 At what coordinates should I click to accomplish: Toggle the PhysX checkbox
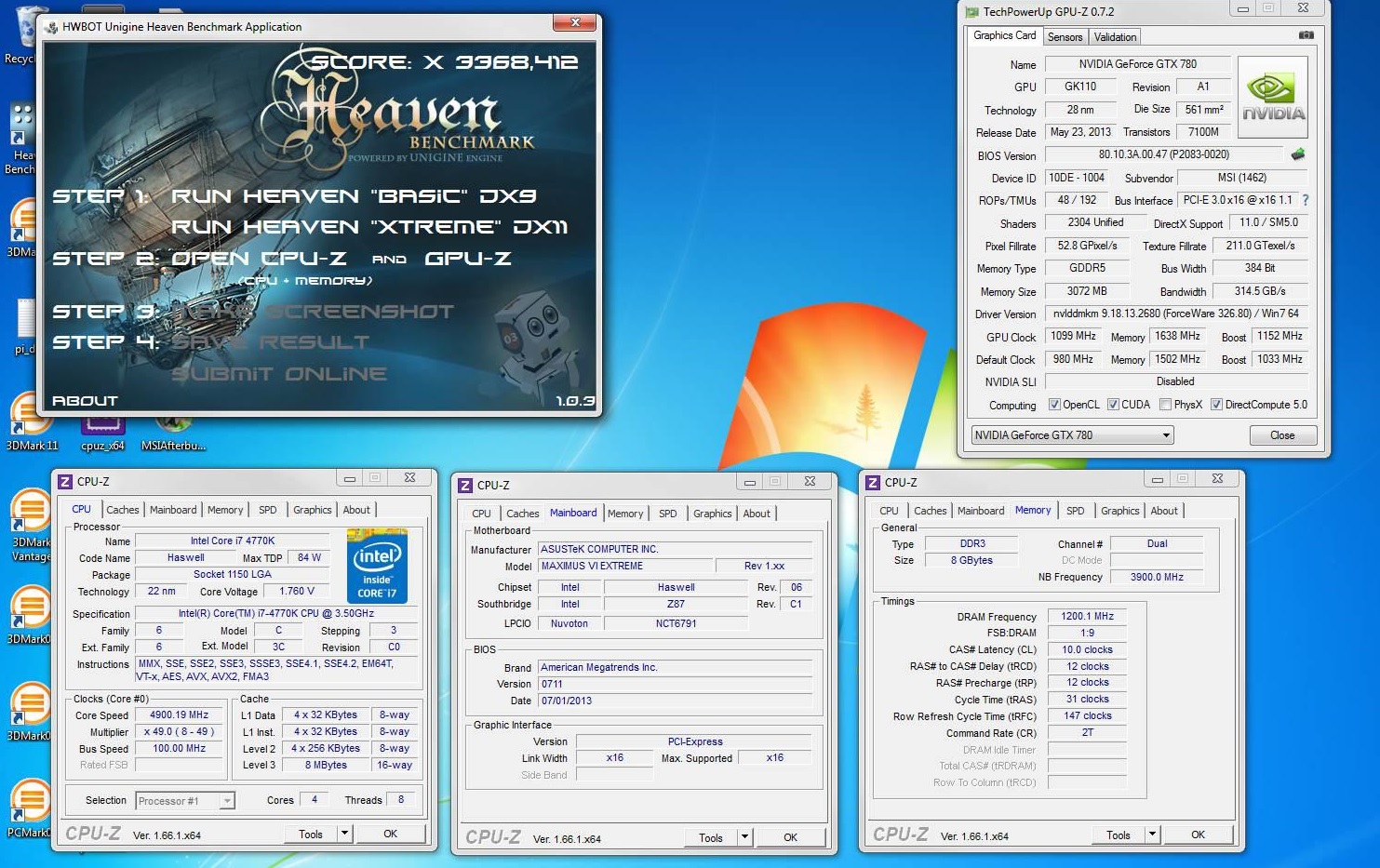pos(1166,405)
